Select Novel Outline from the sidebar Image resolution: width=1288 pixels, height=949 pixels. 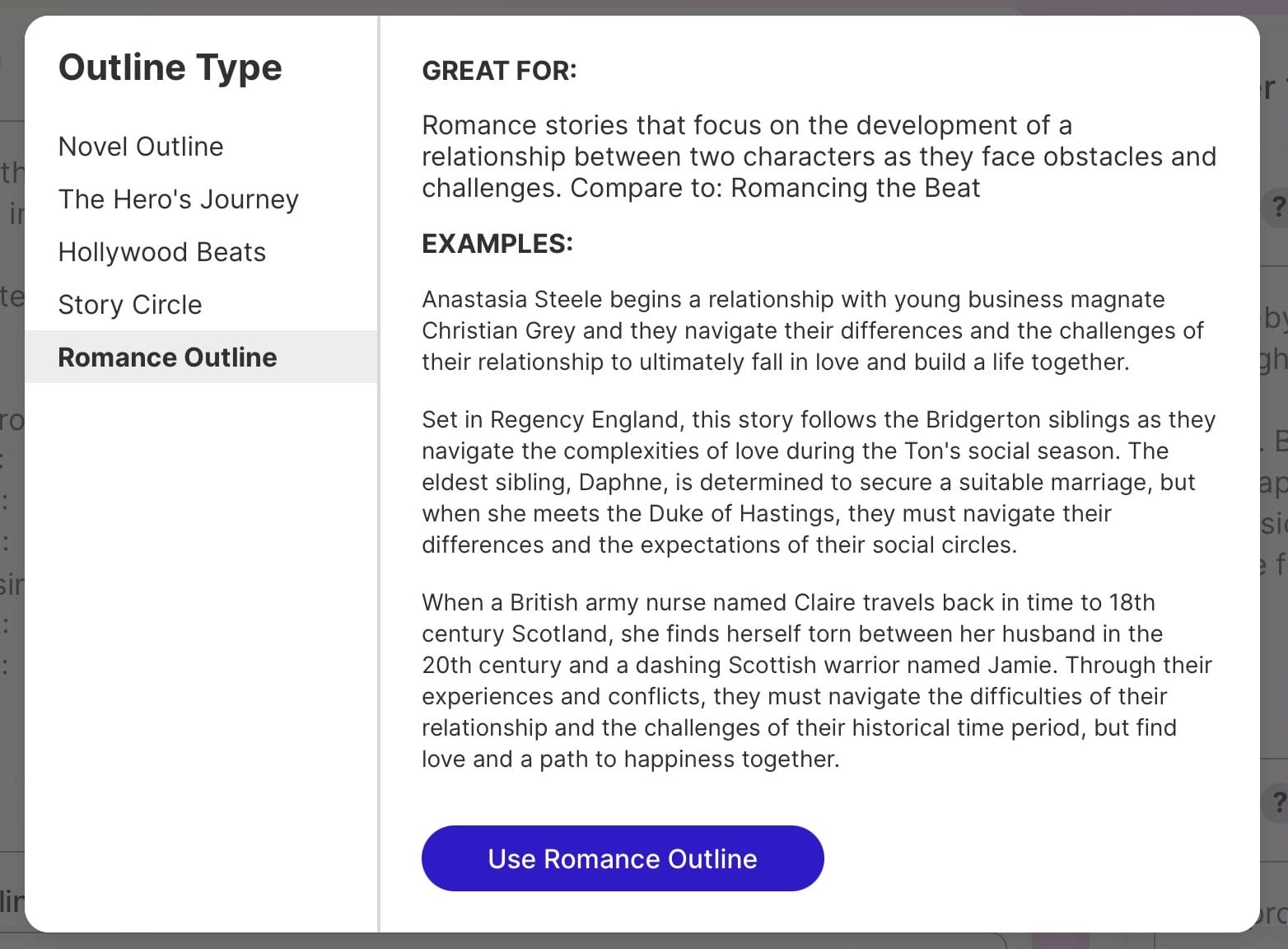point(140,146)
